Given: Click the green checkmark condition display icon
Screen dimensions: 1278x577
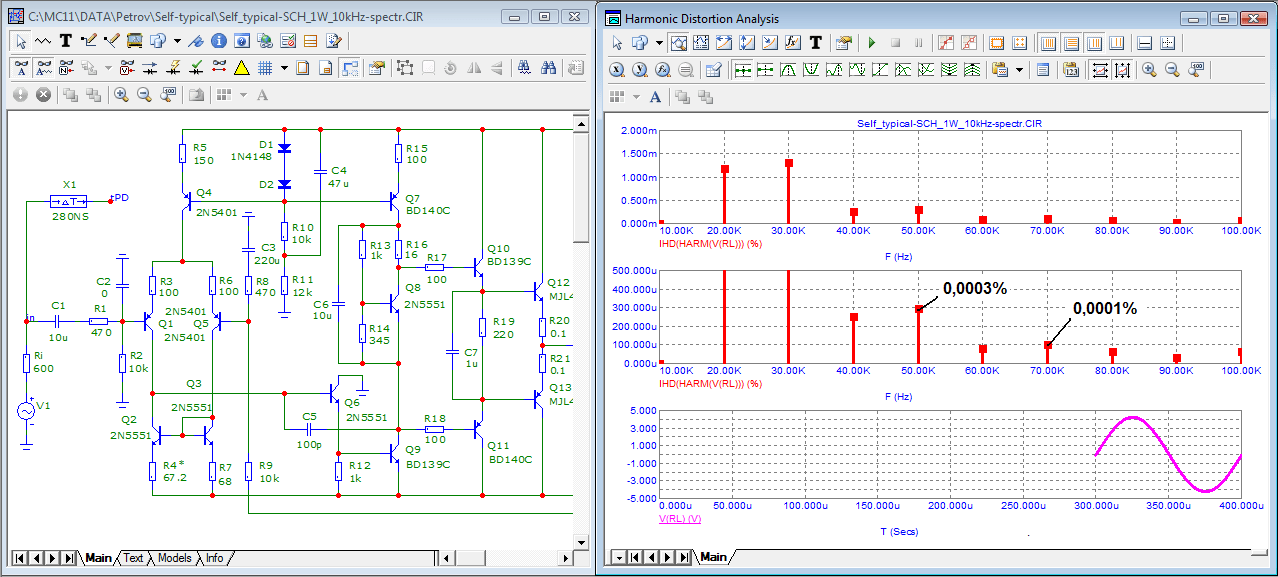Looking at the screenshot, I should coord(197,67).
